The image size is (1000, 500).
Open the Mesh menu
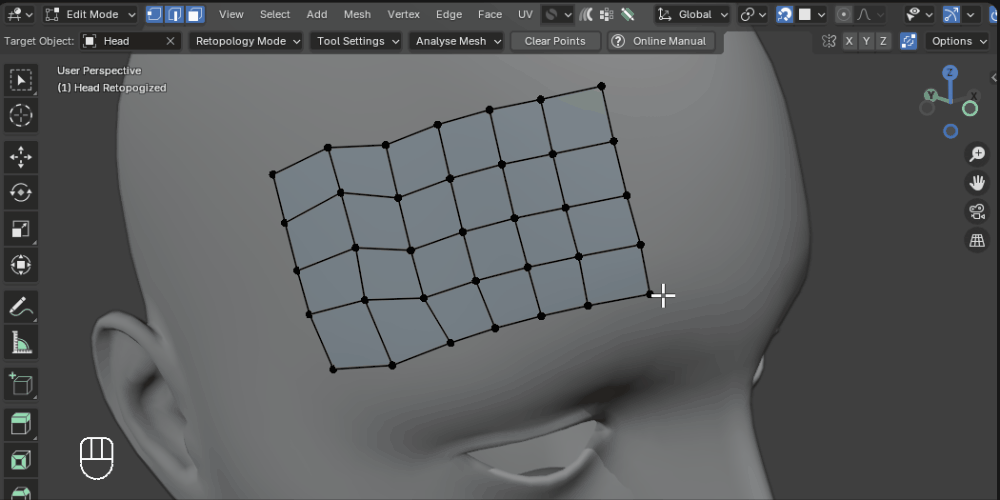tap(357, 14)
